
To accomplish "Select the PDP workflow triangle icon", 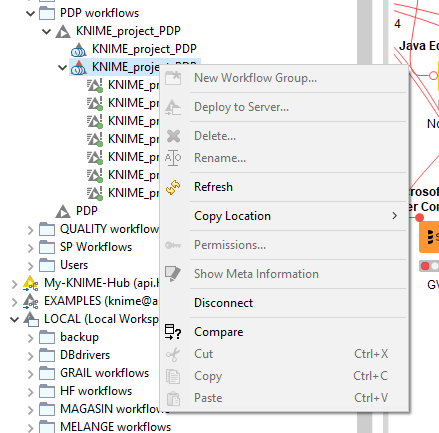I will (x=63, y=211).
